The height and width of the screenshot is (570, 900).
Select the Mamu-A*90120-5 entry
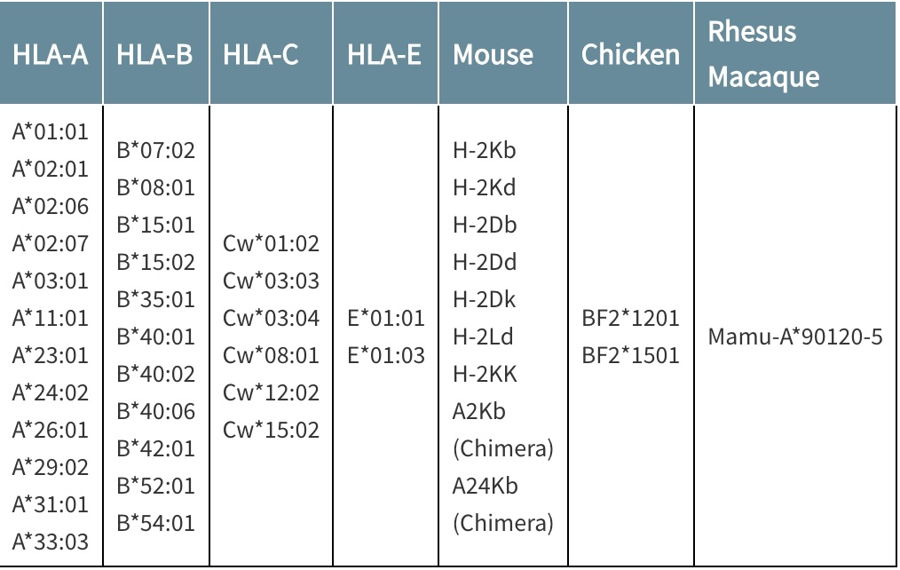(795, 336)
